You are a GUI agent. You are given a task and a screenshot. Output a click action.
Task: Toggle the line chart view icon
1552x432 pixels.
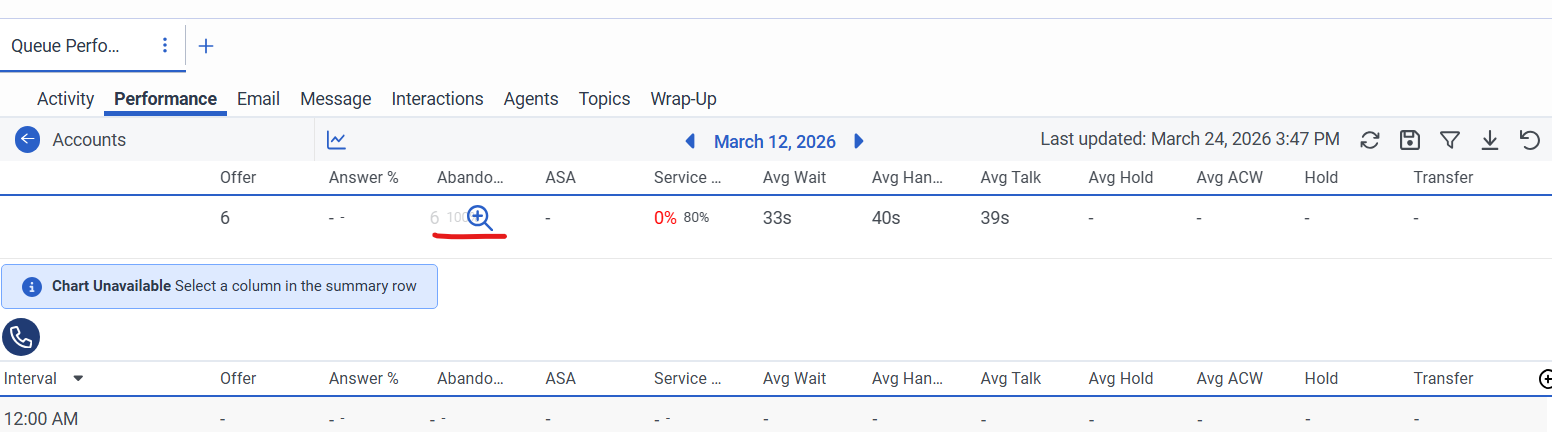point(336,141)
